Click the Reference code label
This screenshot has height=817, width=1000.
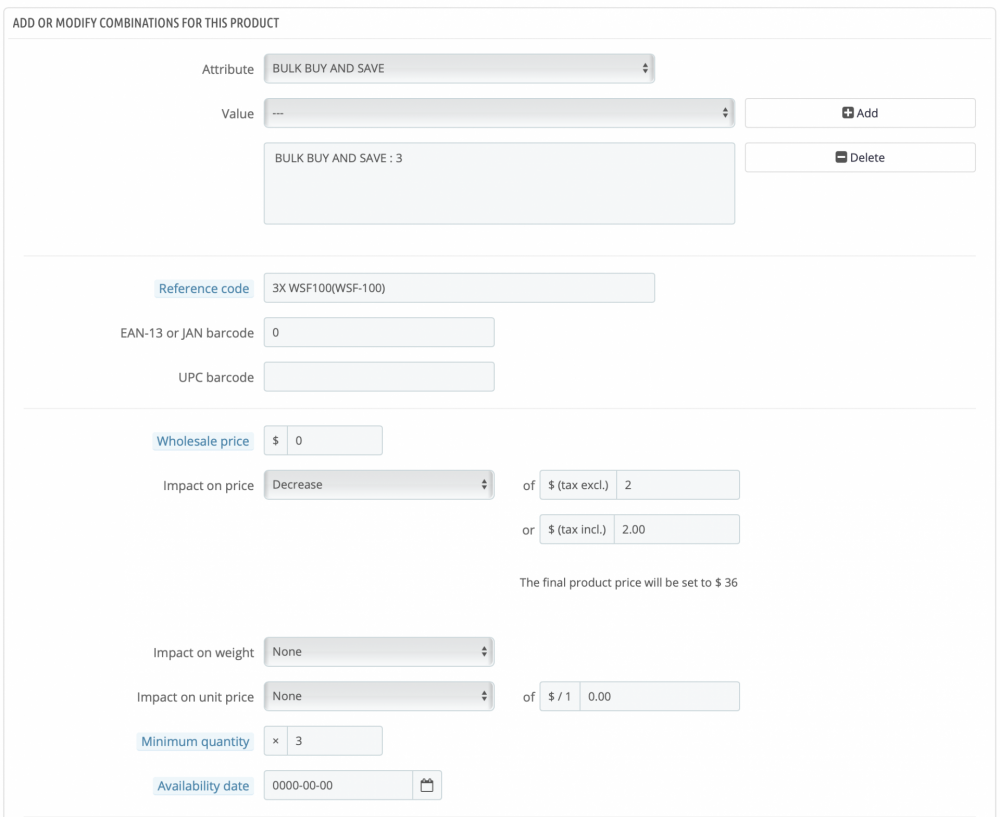(x=204, y=289)
